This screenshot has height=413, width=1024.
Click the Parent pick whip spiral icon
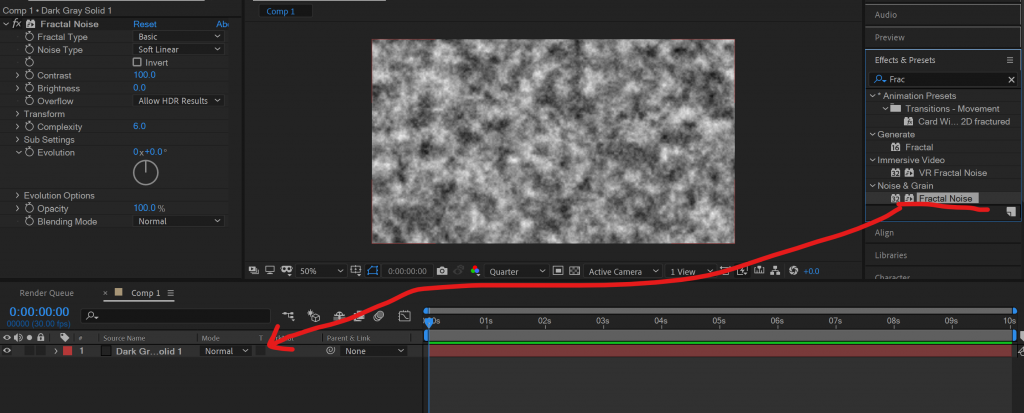pyautogui.click(x=331, y=351)
